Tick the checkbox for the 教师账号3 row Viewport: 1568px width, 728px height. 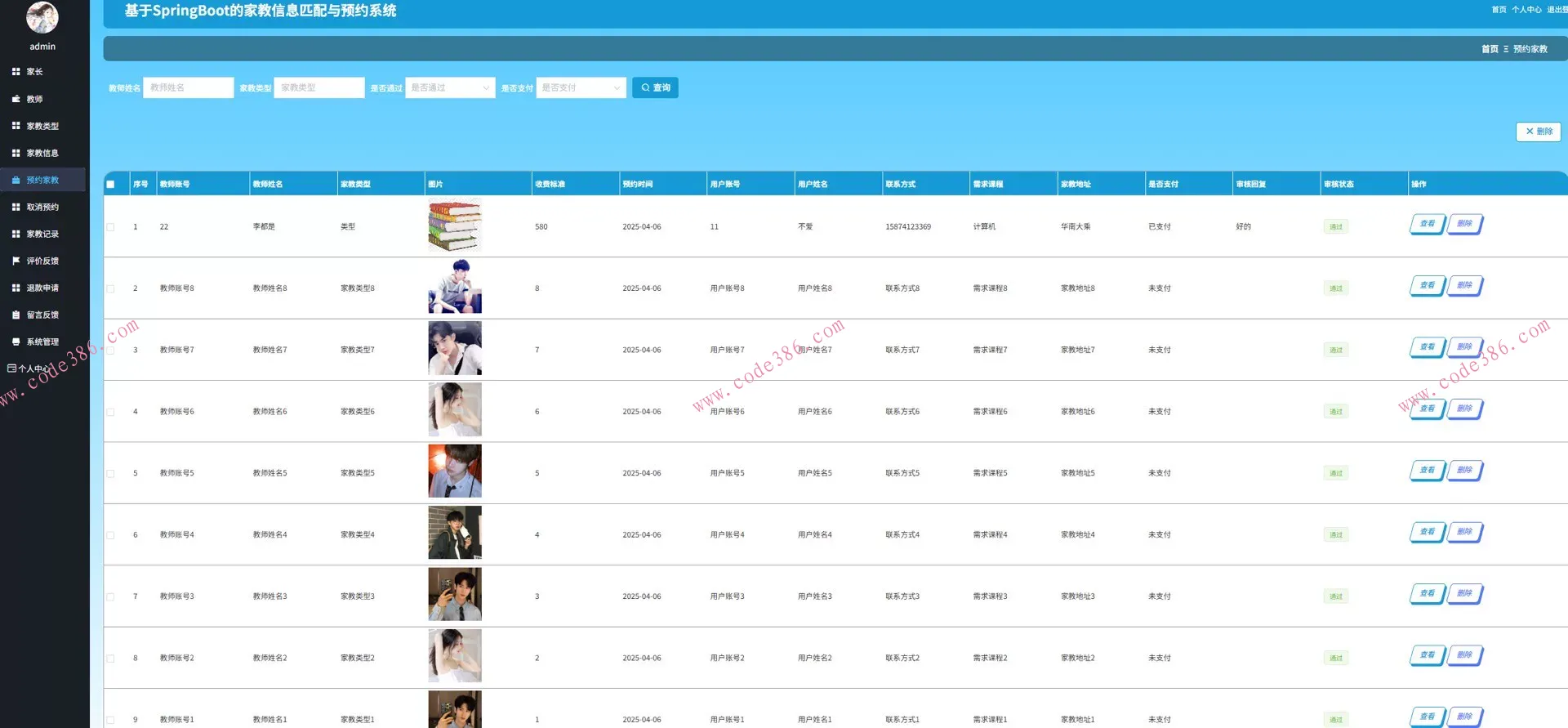point(110,596)
